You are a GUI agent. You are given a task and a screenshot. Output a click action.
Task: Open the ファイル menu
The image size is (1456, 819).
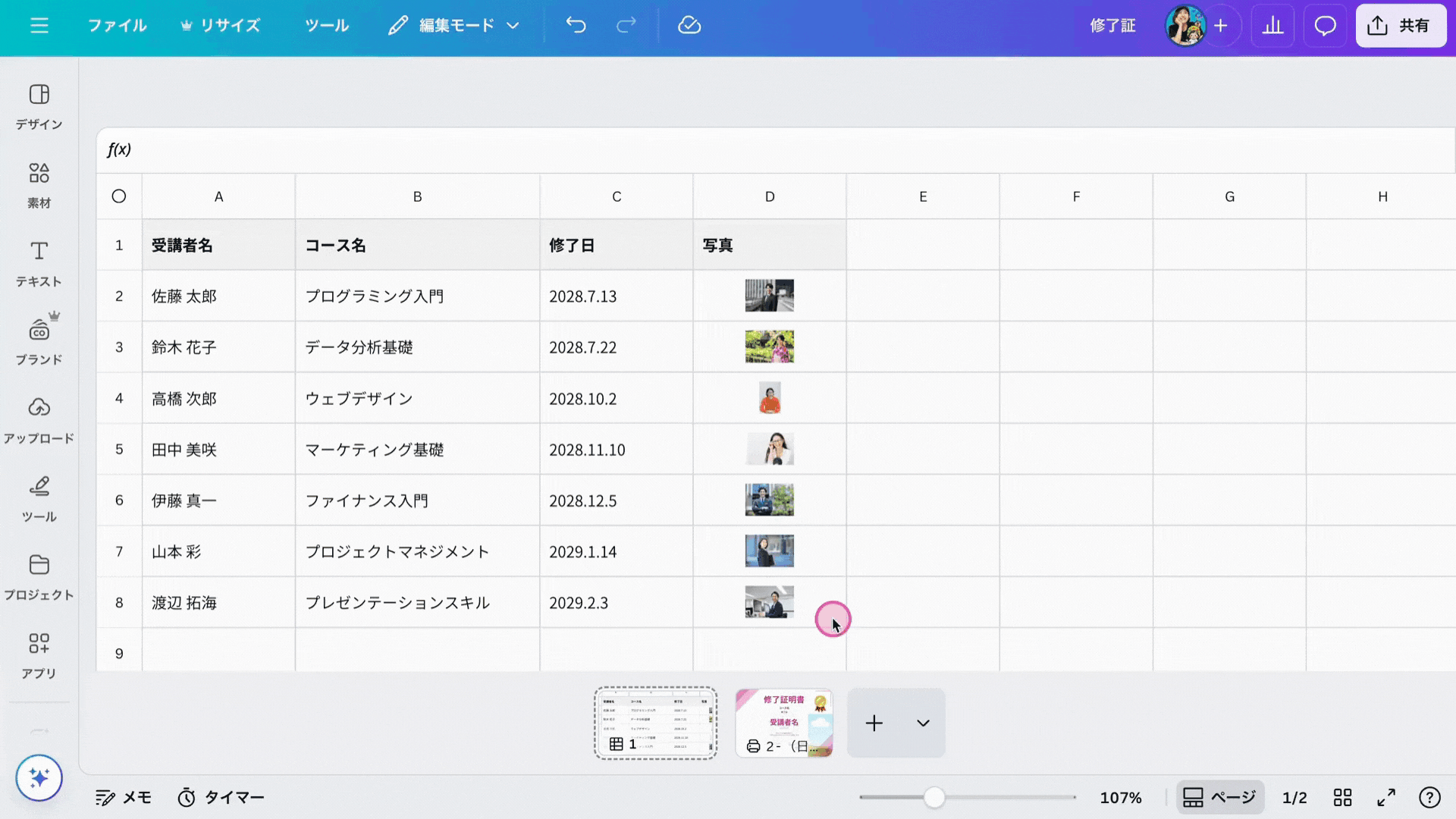[118, 26]
